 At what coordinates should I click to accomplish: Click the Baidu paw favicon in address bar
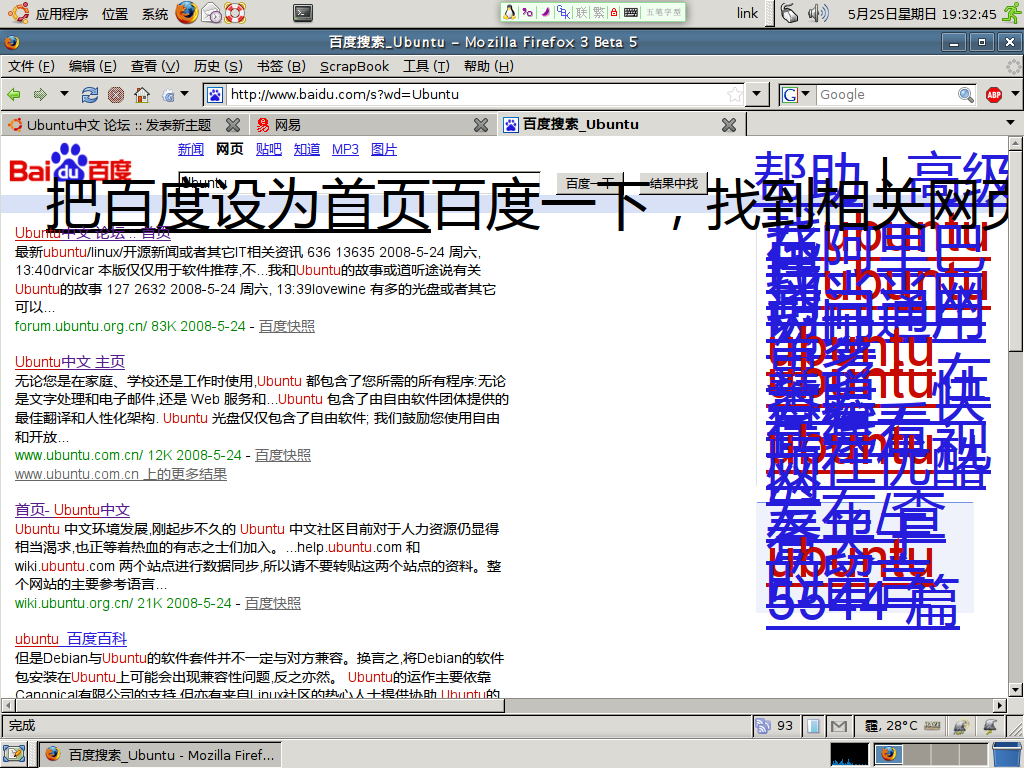coord(215,95)
